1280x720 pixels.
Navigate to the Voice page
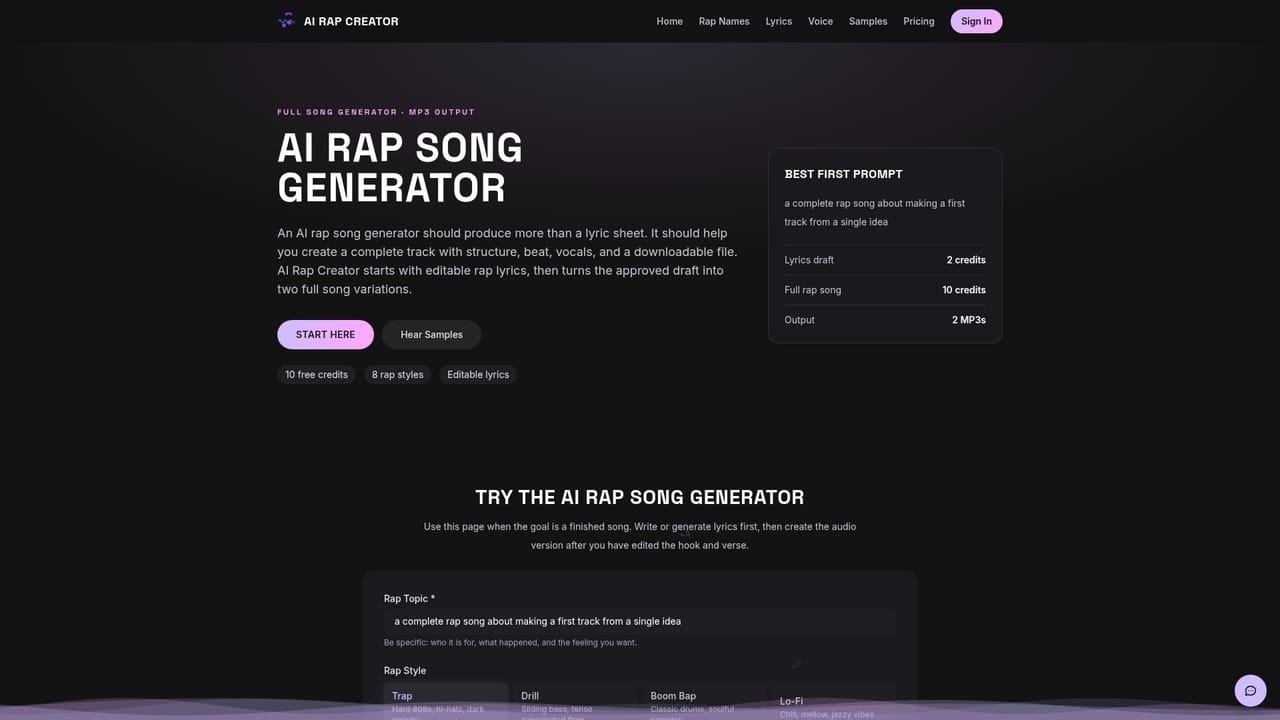820,21
